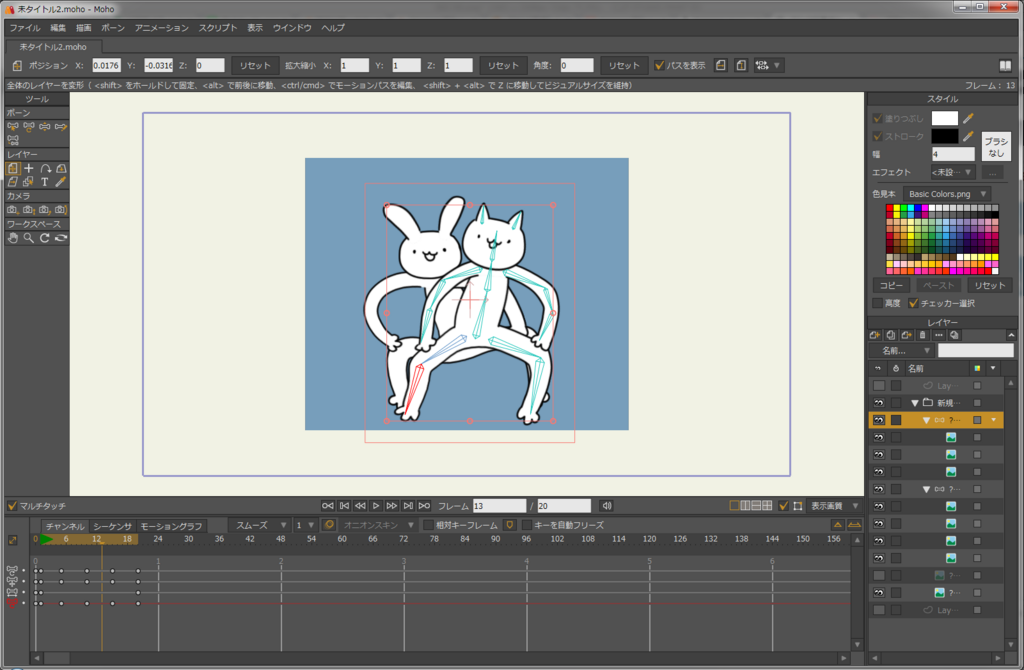Select the Track Camera tool
The height and width of the screenshot is (670, 1024).
pyautogui.click(x=12, y=210)
